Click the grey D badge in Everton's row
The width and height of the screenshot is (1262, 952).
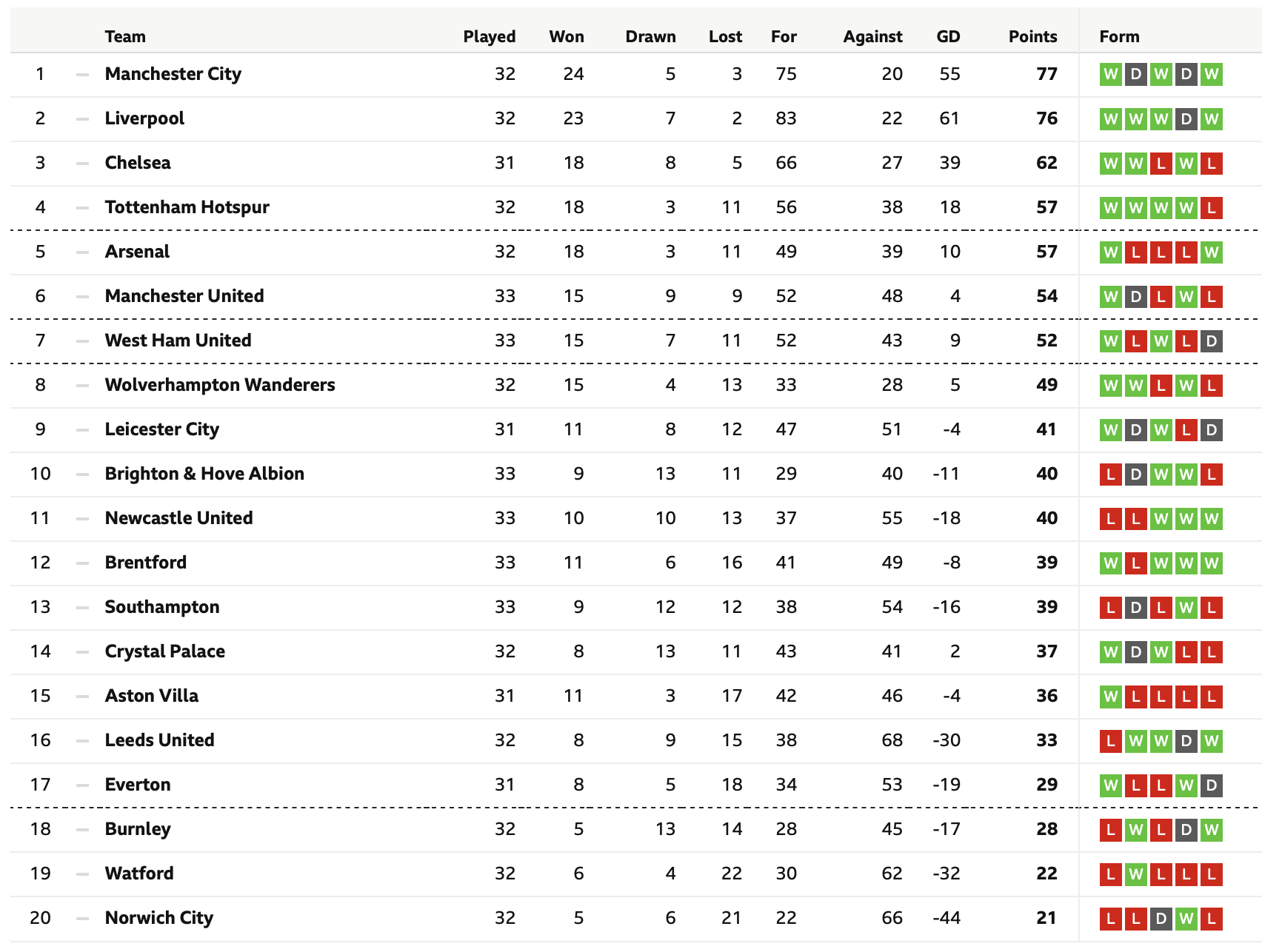pos(1211,785)
